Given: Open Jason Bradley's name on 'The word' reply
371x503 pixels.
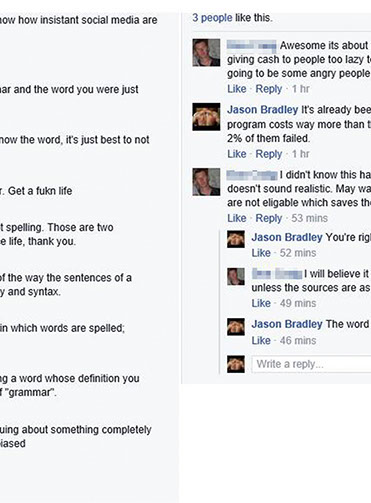Looking at the screenshot, I should pyautogui.click(x=287, y=324).
